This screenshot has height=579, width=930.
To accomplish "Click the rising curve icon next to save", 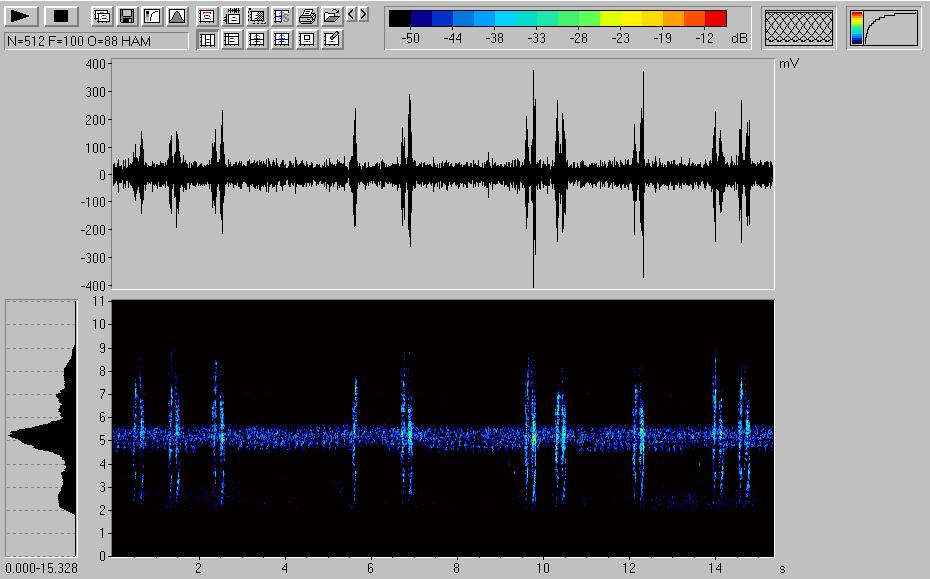I will 151,16.
